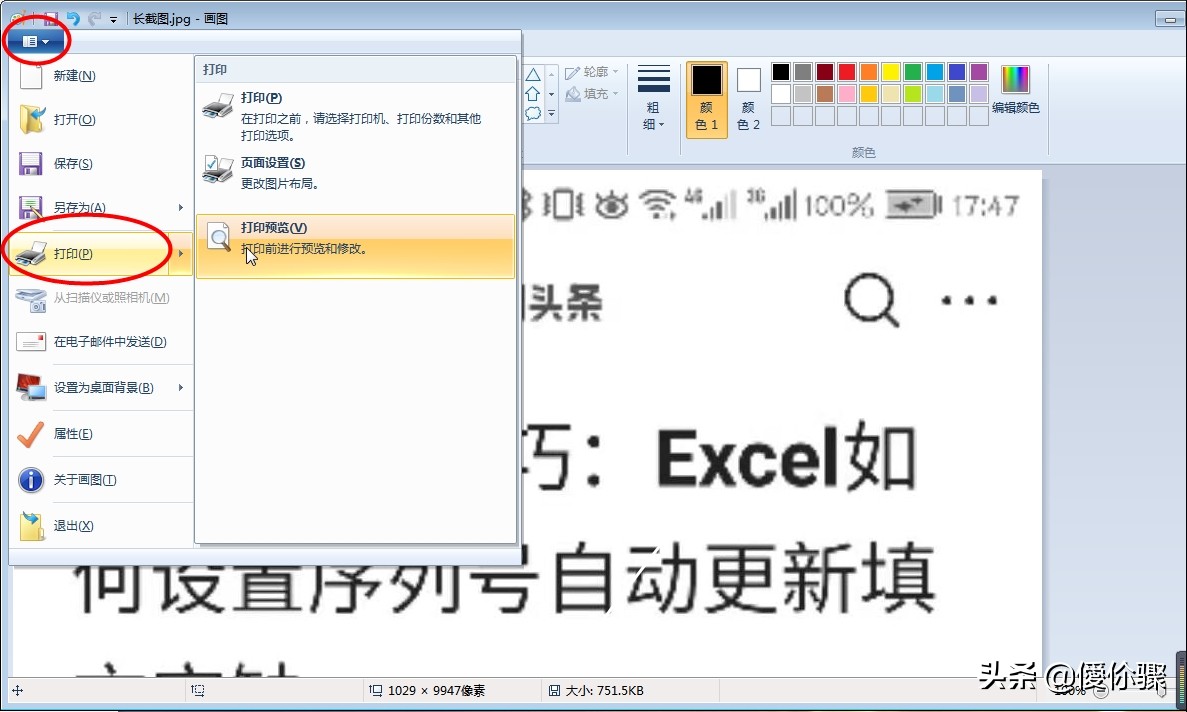
Task: Pick the brown palette swatch
Action: [825, 94]
